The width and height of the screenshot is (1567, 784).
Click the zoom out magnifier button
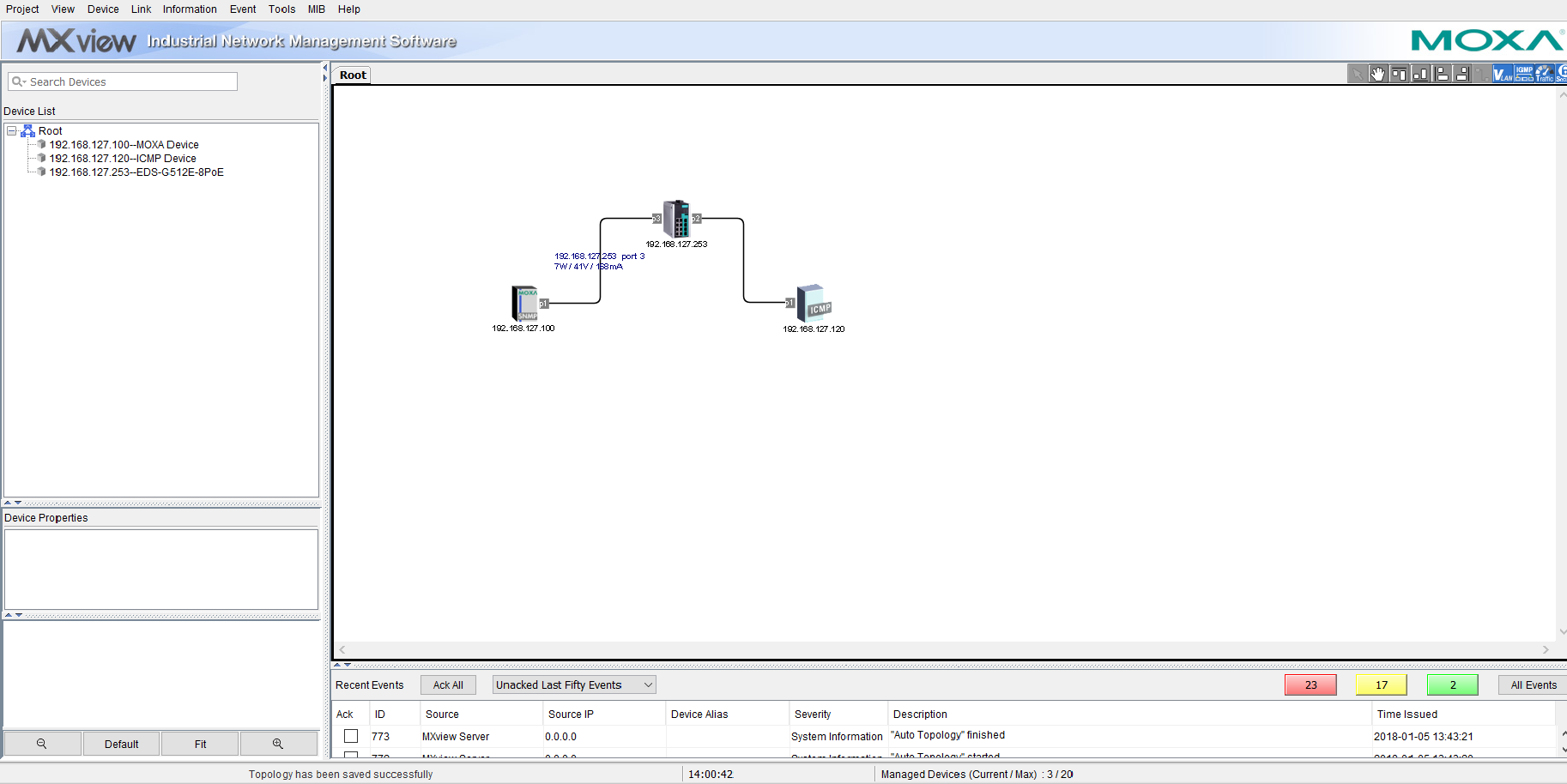42,744
